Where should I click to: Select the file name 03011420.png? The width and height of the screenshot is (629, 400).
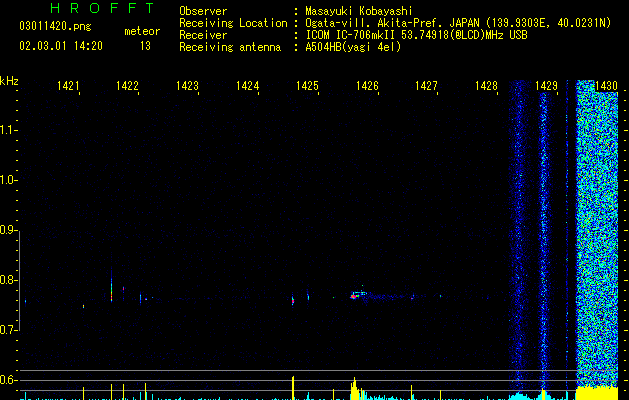55,27
